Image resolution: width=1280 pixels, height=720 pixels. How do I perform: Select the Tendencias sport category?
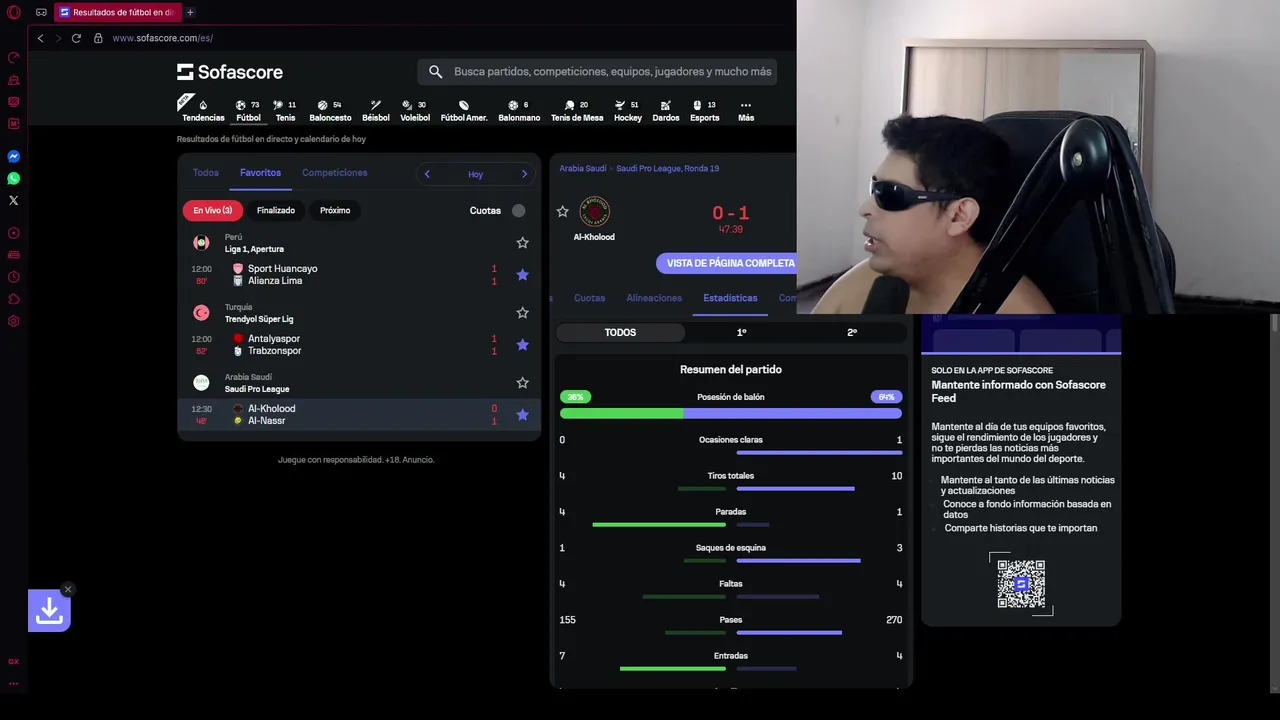point(203,111)
